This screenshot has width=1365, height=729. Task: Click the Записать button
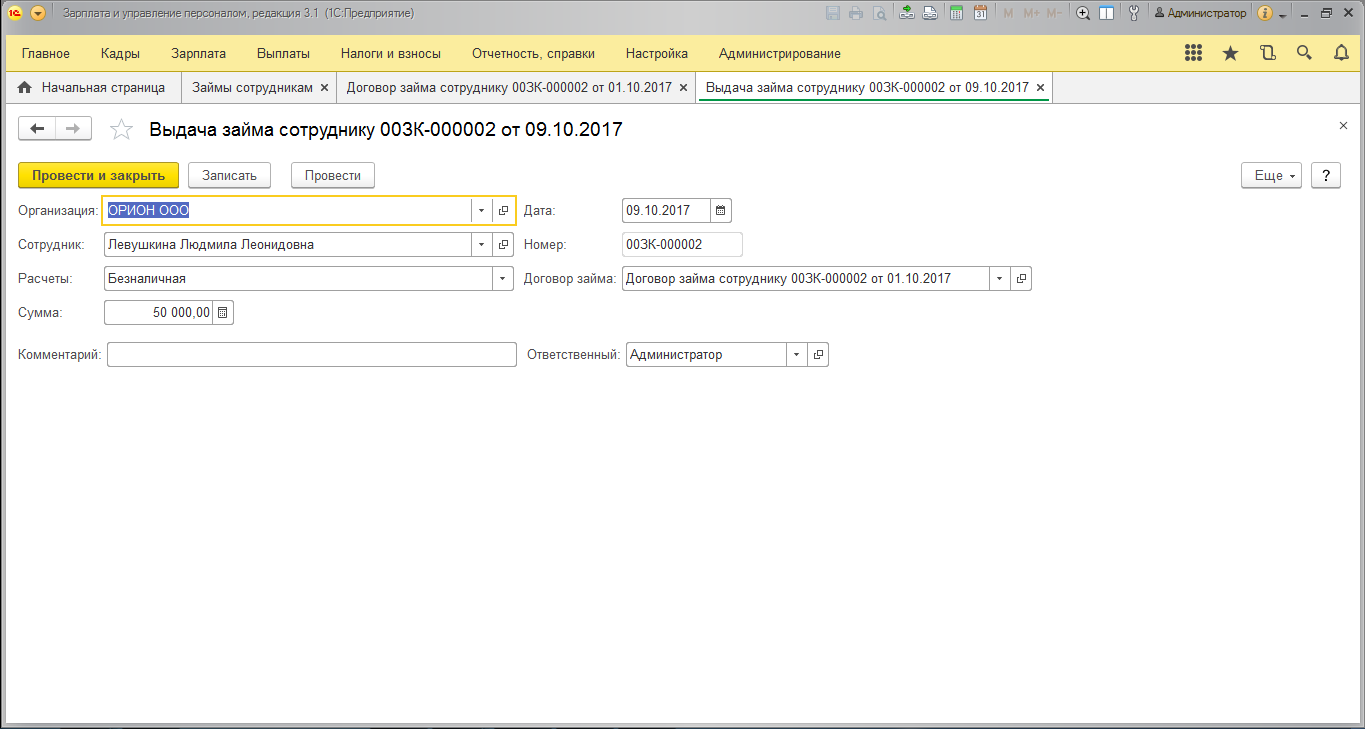pos(229,175)
